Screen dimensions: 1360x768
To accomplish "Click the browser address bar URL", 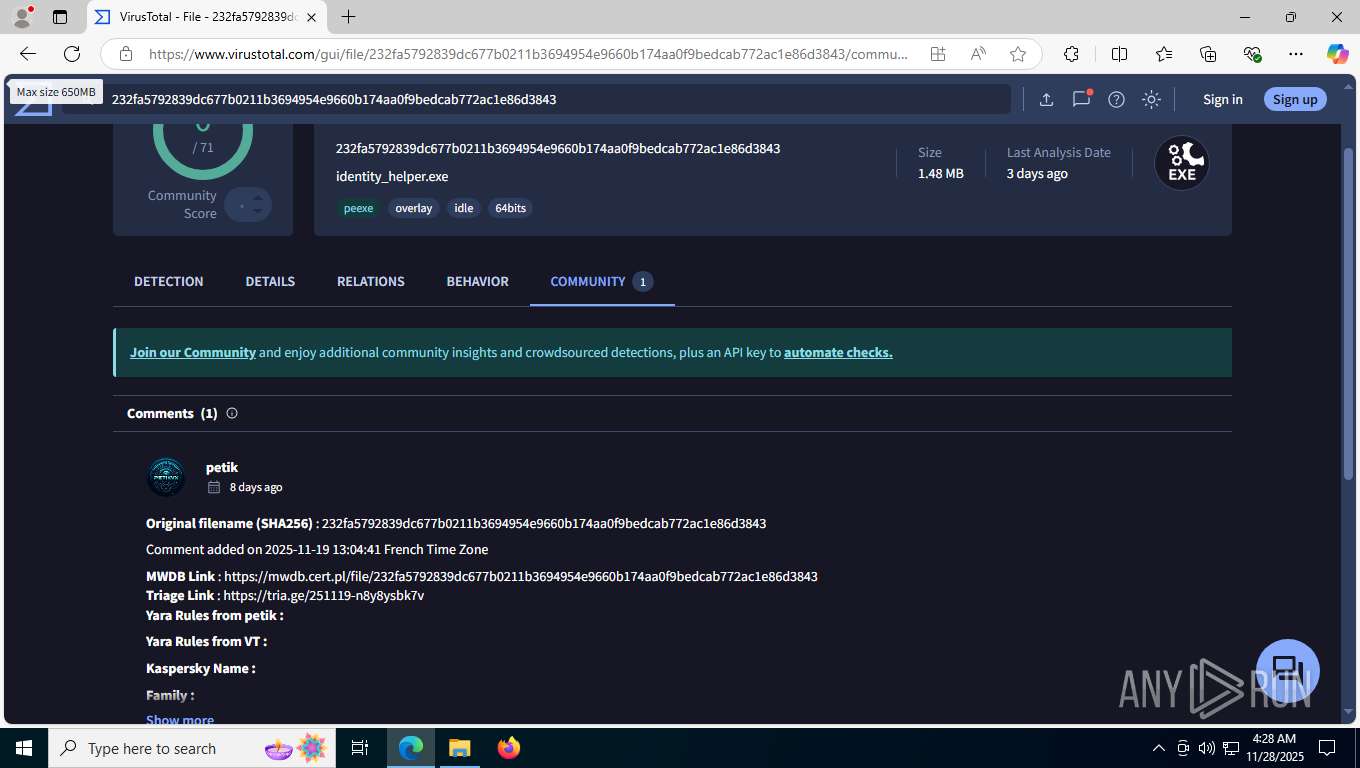I will [x=528, y=54].
